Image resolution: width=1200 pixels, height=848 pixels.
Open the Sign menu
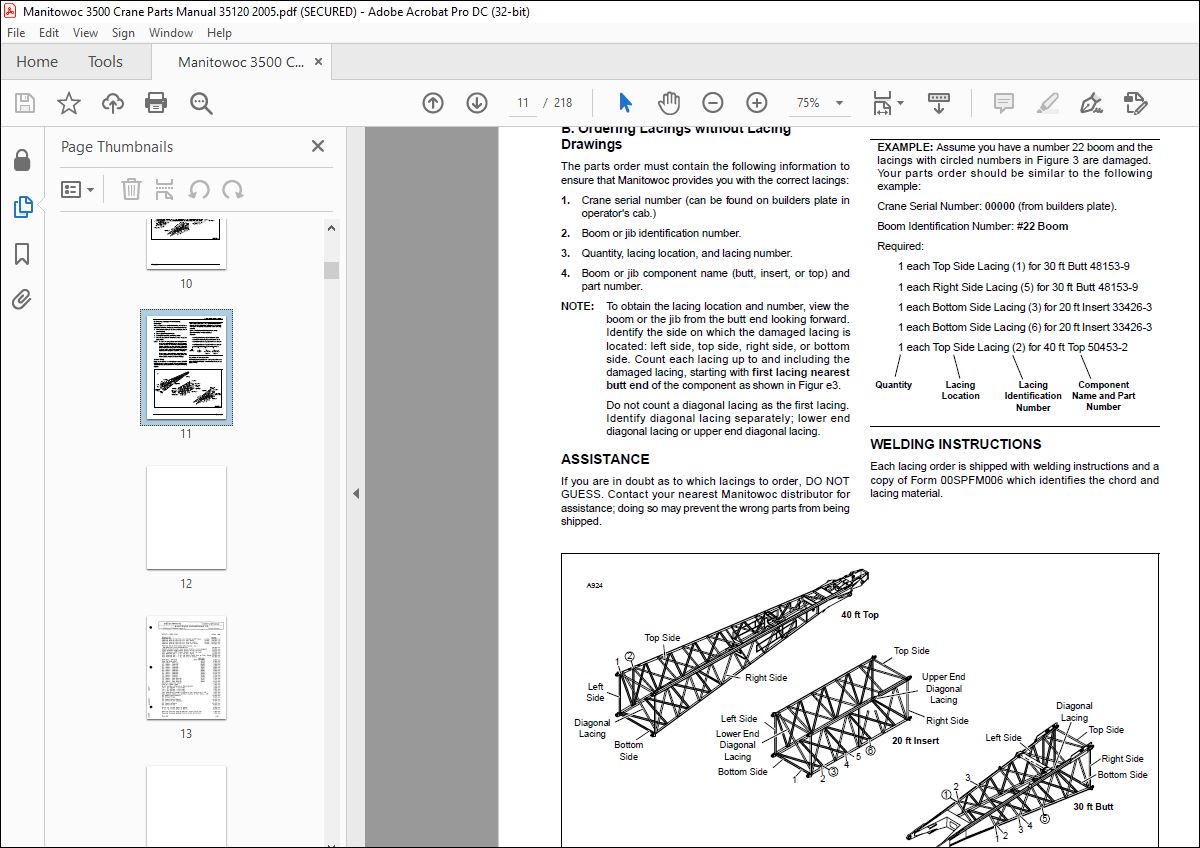(x=123, y=32)
